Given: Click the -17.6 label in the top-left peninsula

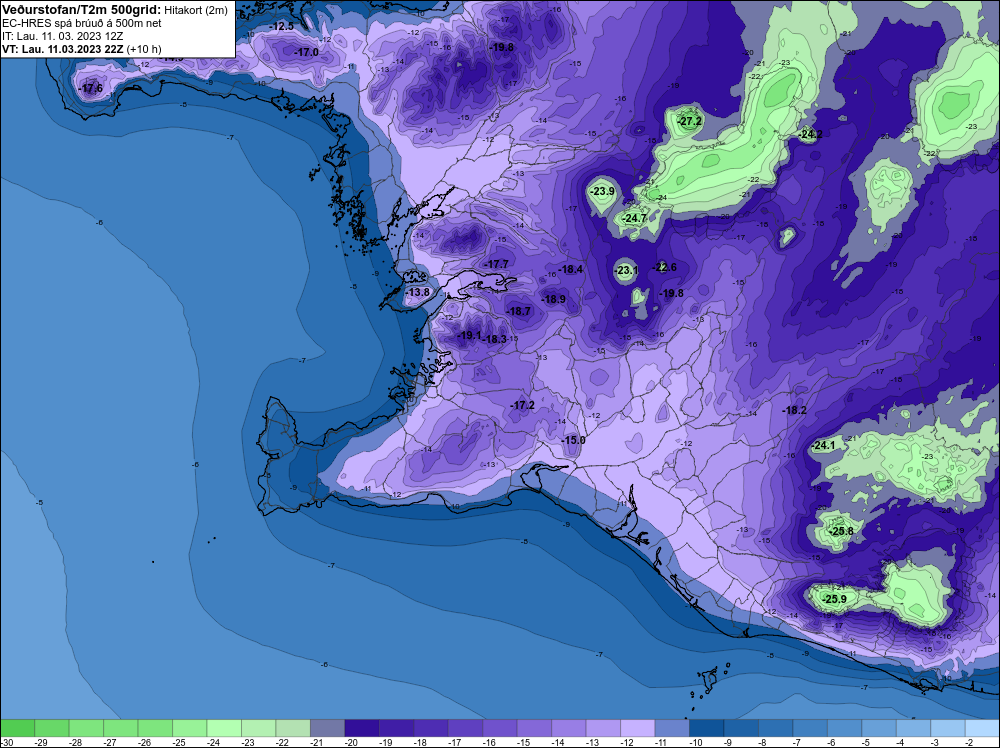Looking at the screenshot, I should [91, 89].
